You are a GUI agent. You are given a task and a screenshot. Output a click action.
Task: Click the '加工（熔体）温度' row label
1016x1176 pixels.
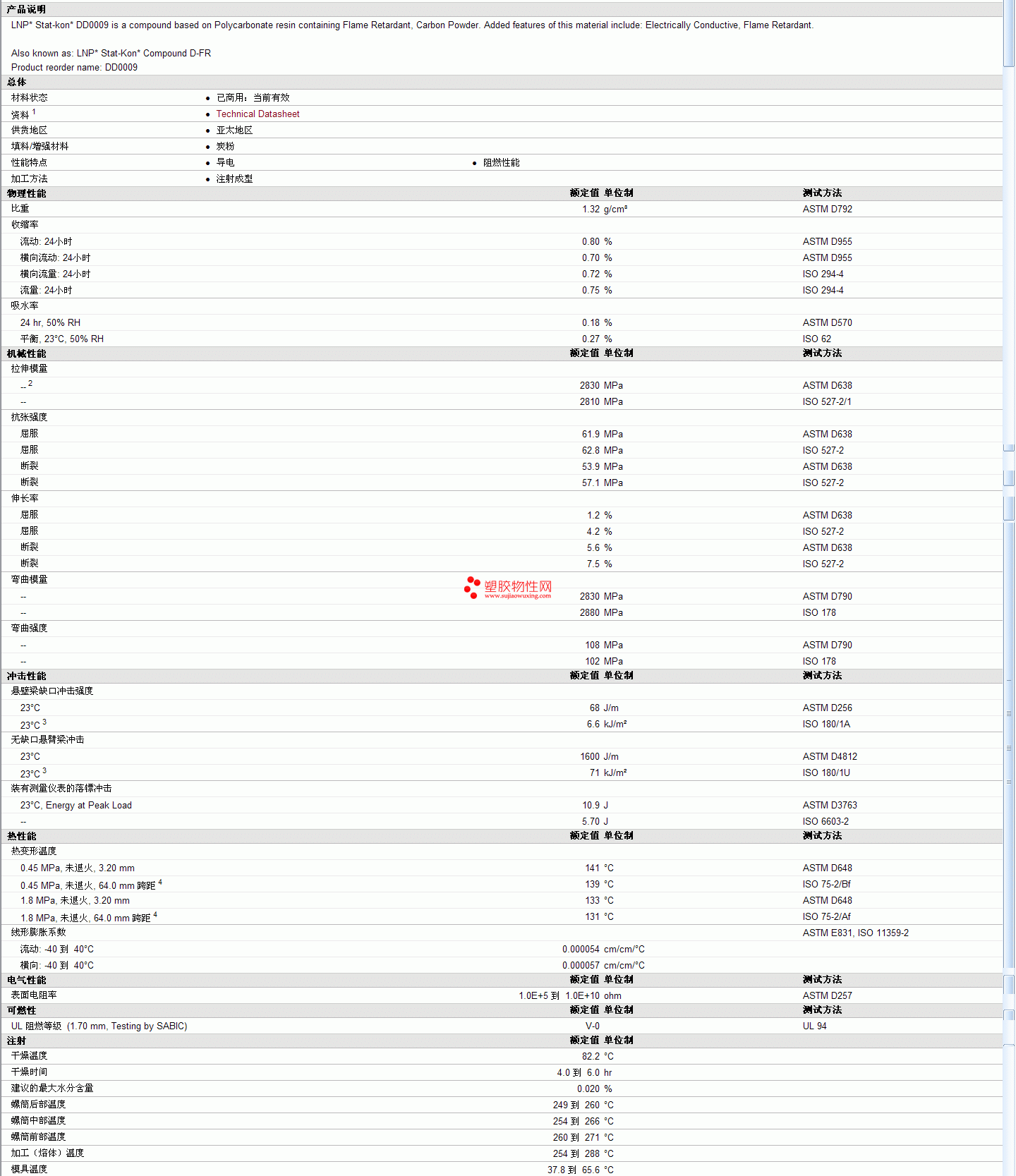coord(47,1153)
